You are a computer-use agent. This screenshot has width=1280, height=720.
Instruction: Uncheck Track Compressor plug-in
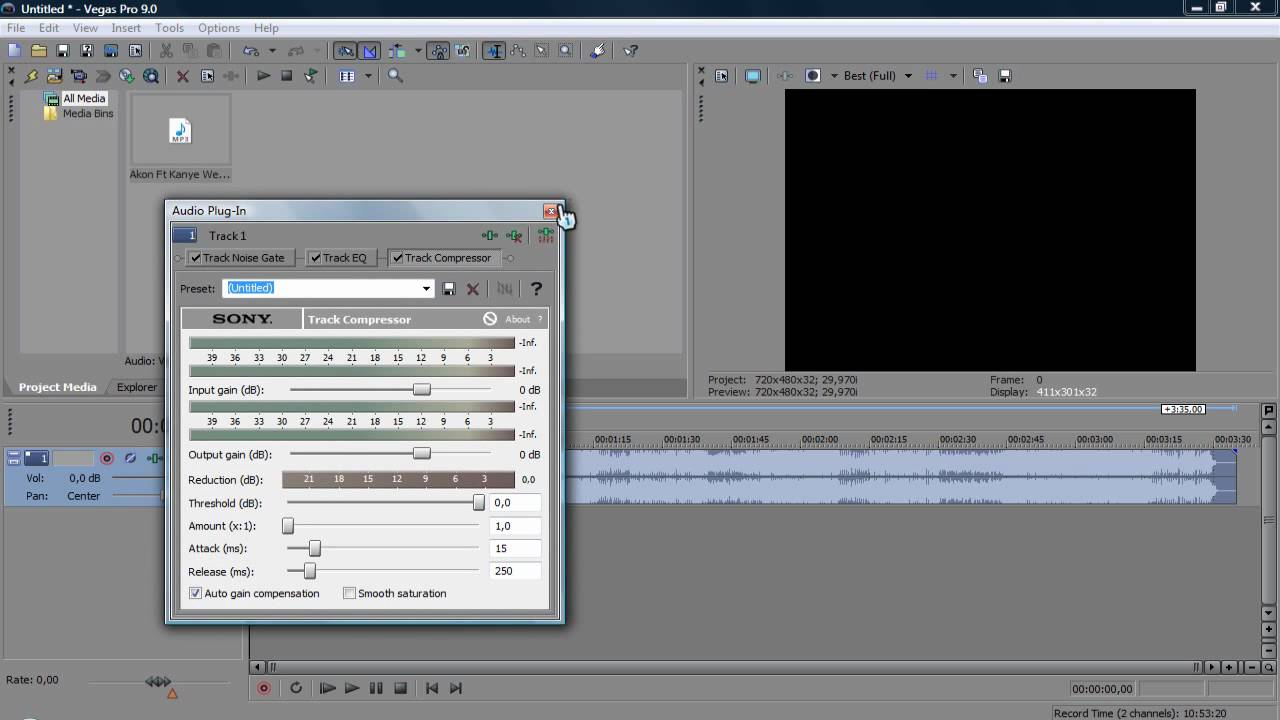[x=397, y=258]
